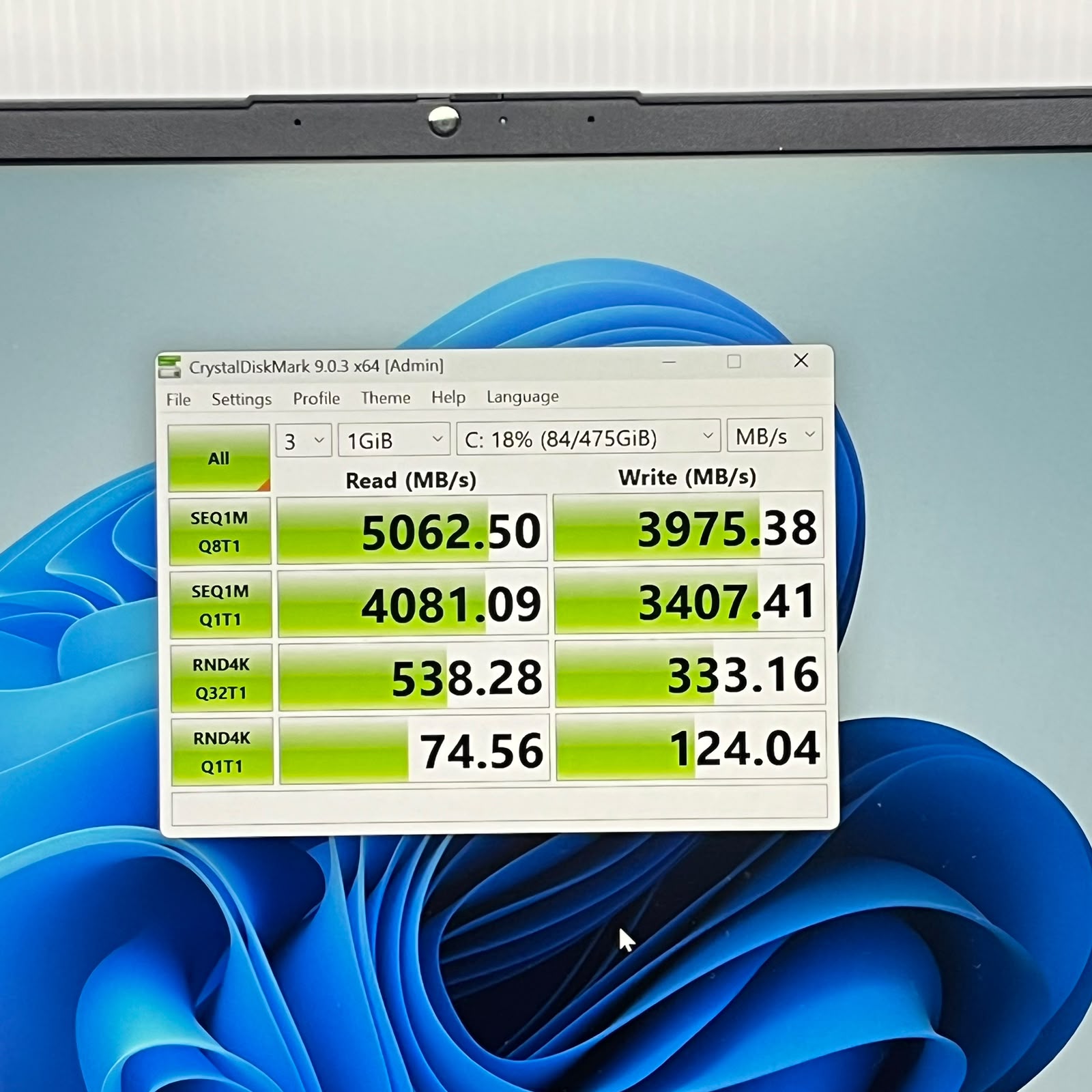
Task: Minimize the CrystalDiskMark window
Action: click(x=669, y=362)
